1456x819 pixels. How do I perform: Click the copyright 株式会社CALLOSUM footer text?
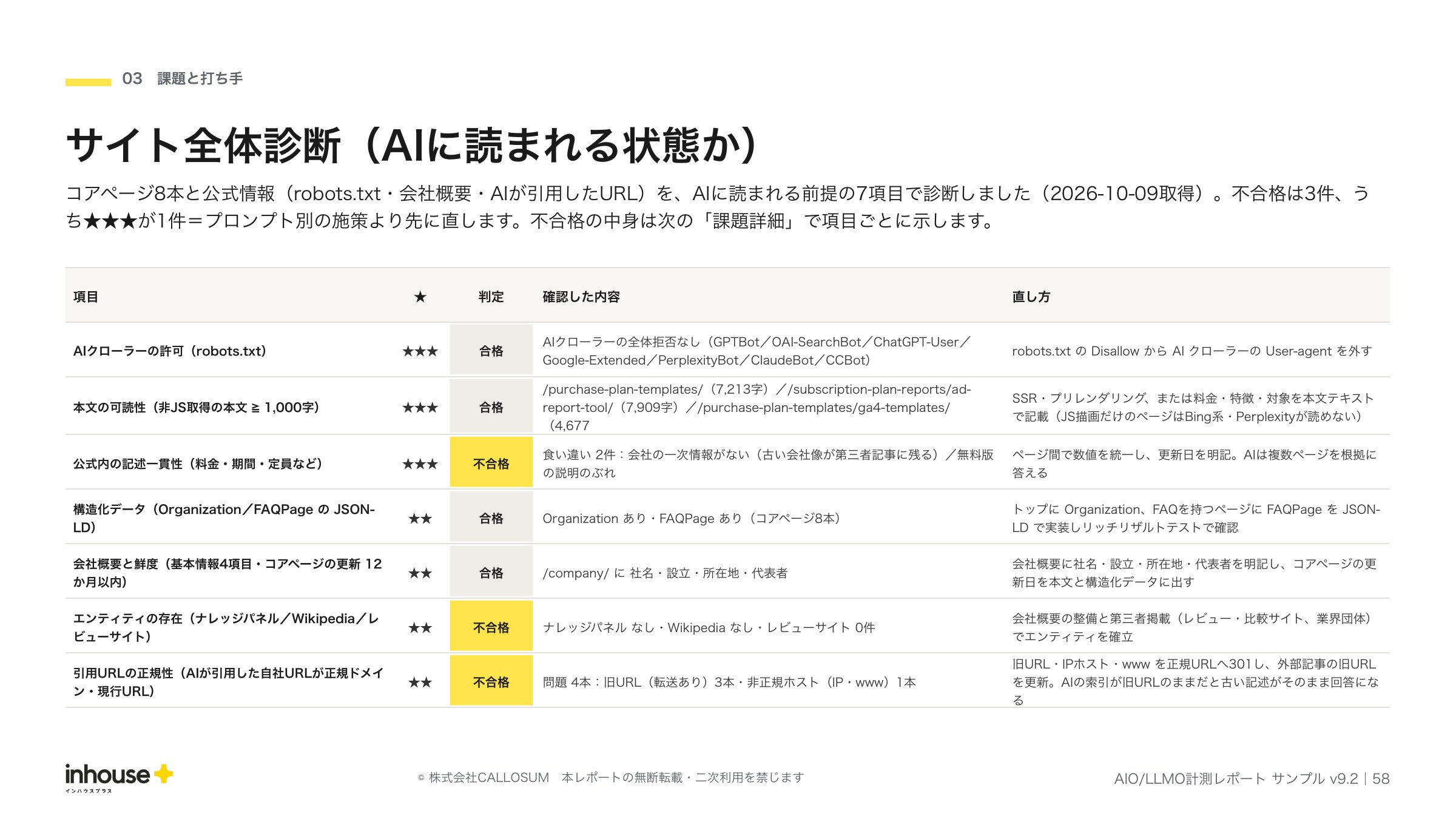coord(611,778)
